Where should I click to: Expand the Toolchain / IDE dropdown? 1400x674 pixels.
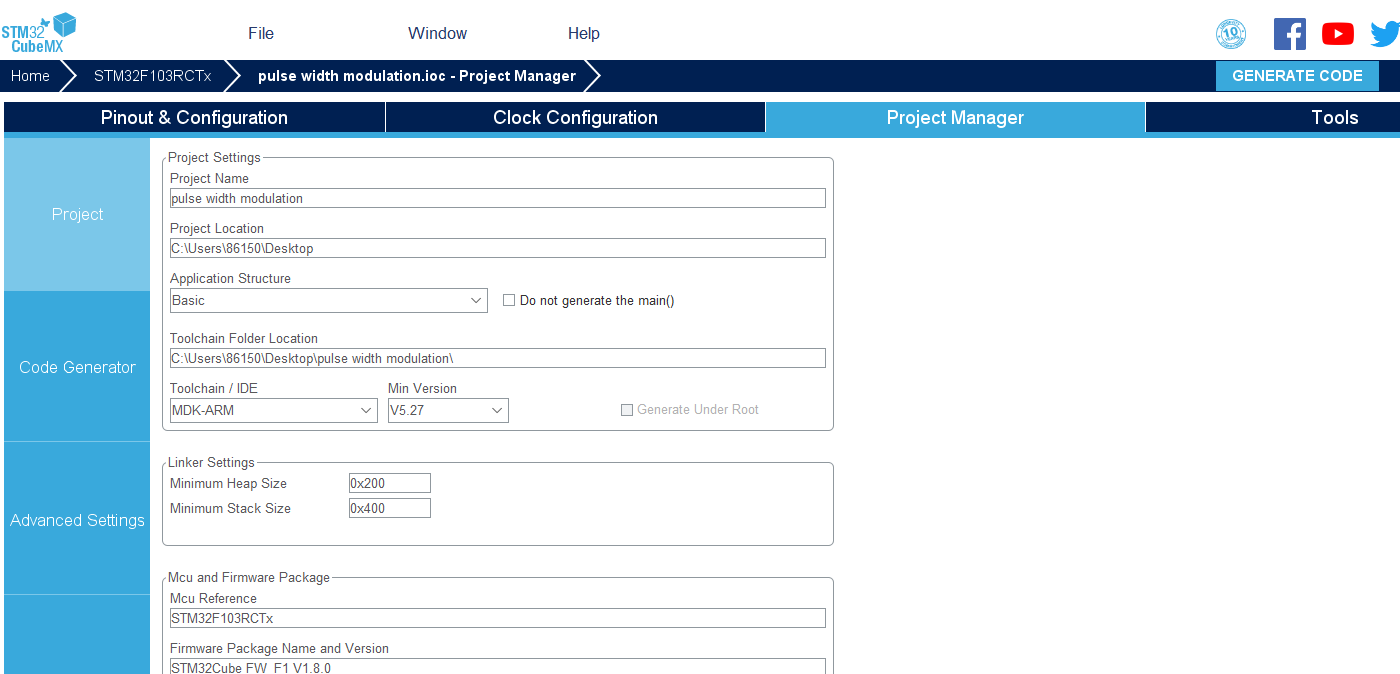click(x=274, y=410)
